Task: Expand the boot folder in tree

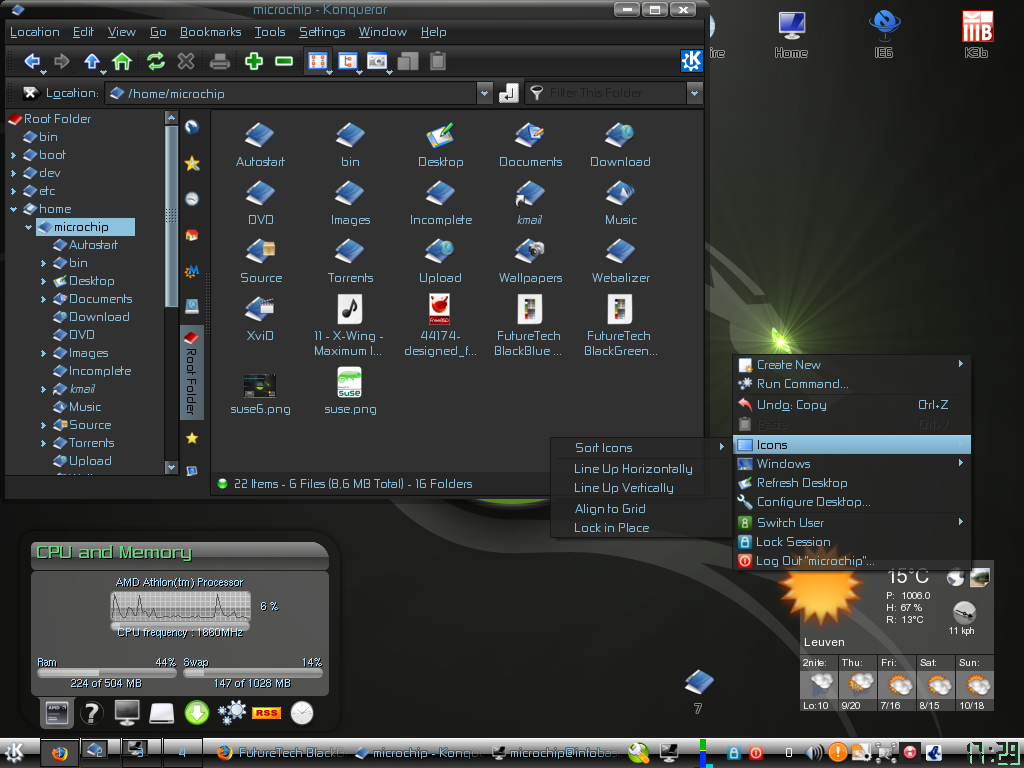Action: 14,155
